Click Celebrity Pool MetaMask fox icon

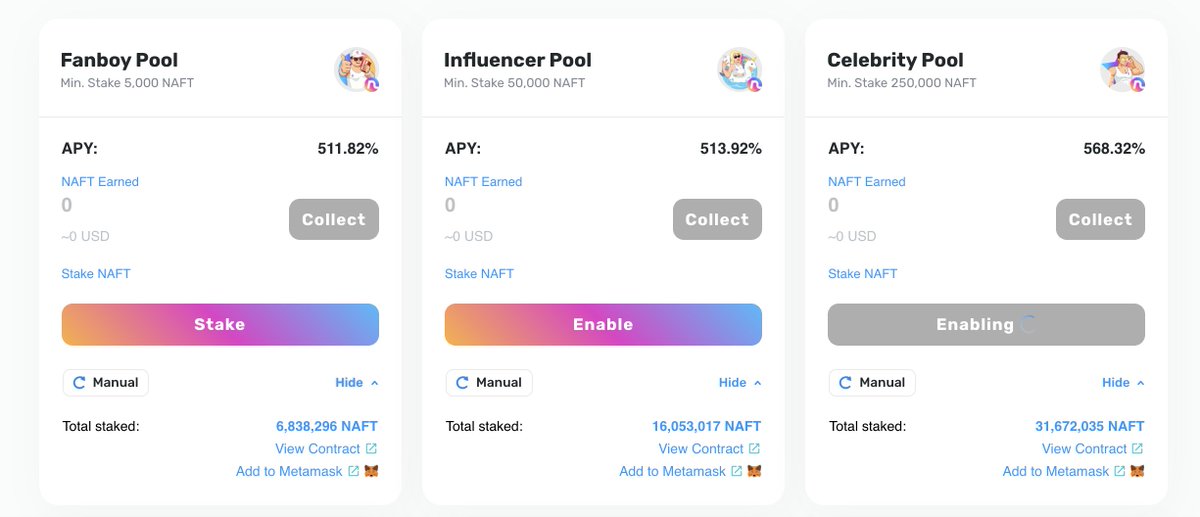click(x=1137, y=471)
